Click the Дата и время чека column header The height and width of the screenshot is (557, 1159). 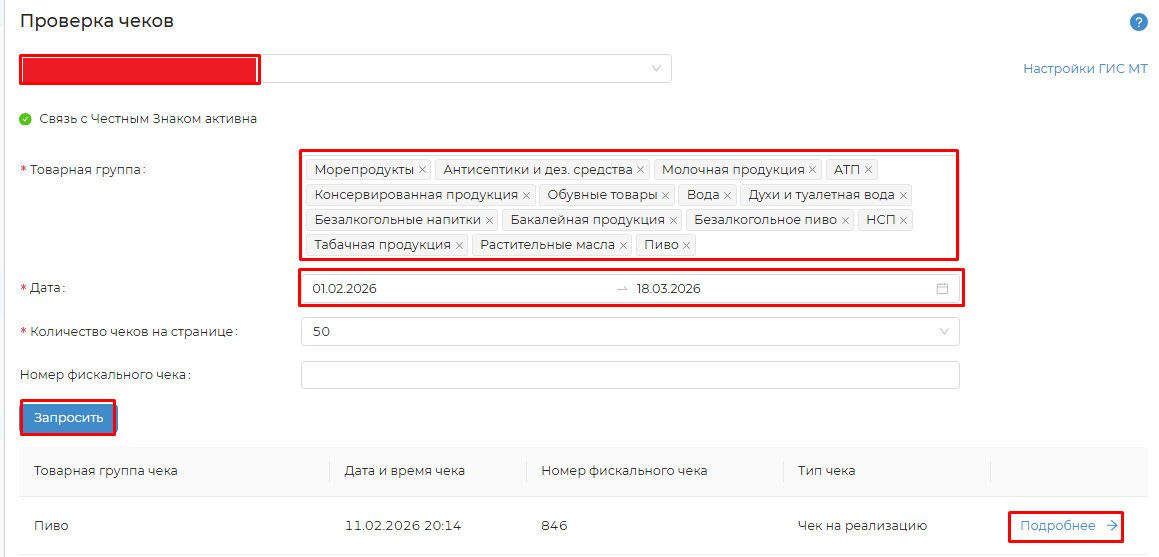click(404, 471)
